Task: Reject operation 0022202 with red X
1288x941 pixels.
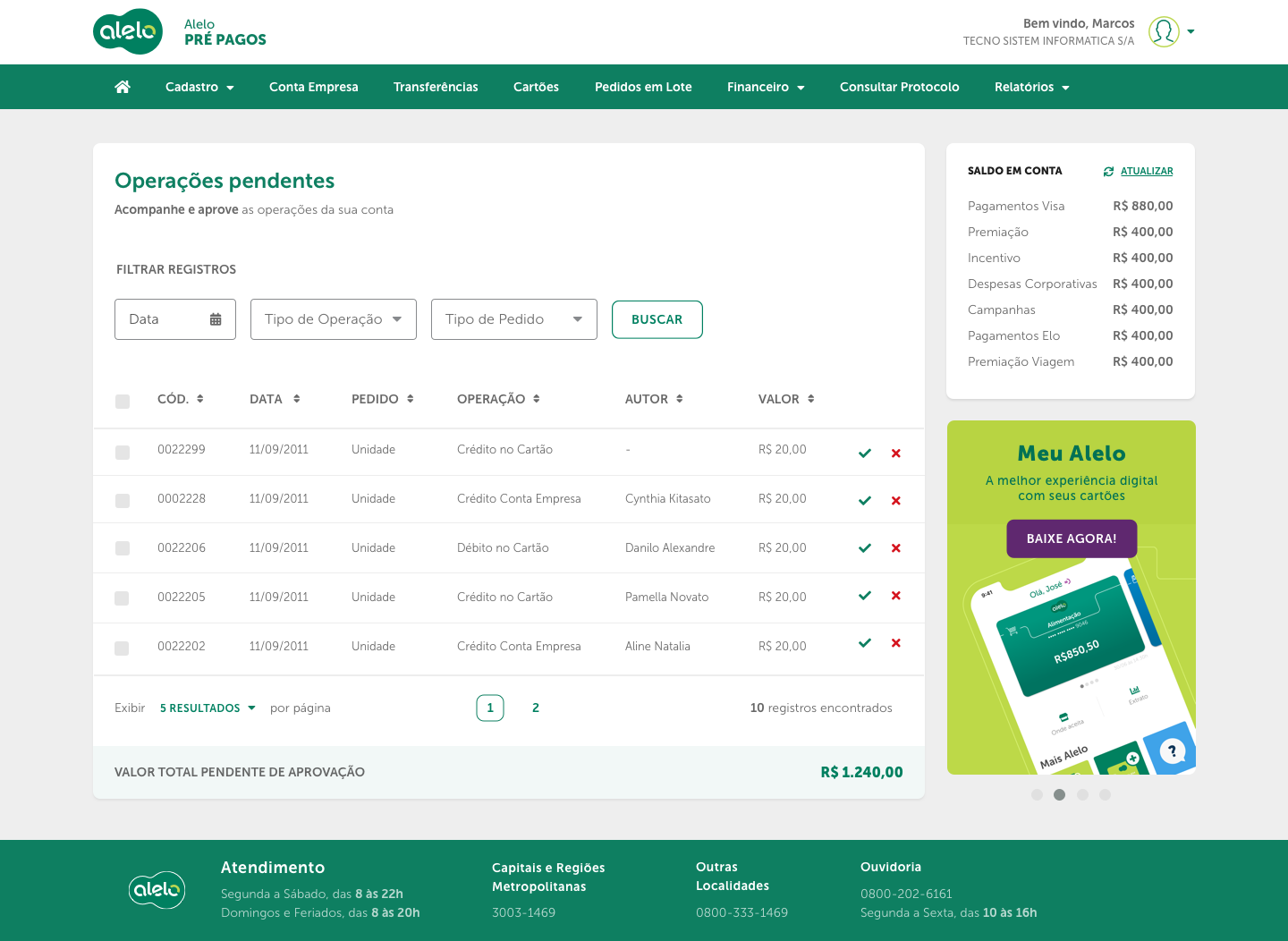Action: tap(895, 643)
